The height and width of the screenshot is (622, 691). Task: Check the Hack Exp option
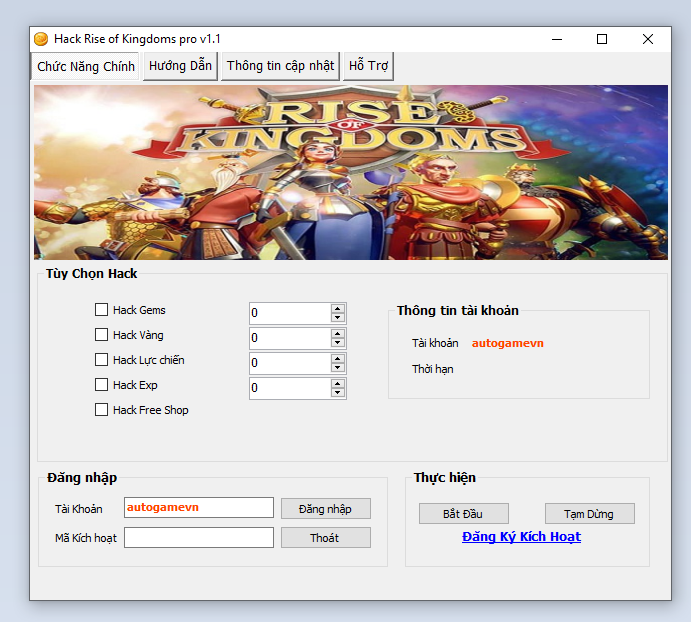pyautogui.click(x=101, y=385)
